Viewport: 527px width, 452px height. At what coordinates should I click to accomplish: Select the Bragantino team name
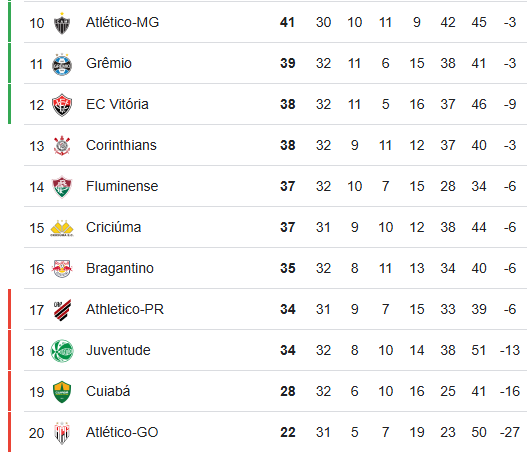pos(120,269)
